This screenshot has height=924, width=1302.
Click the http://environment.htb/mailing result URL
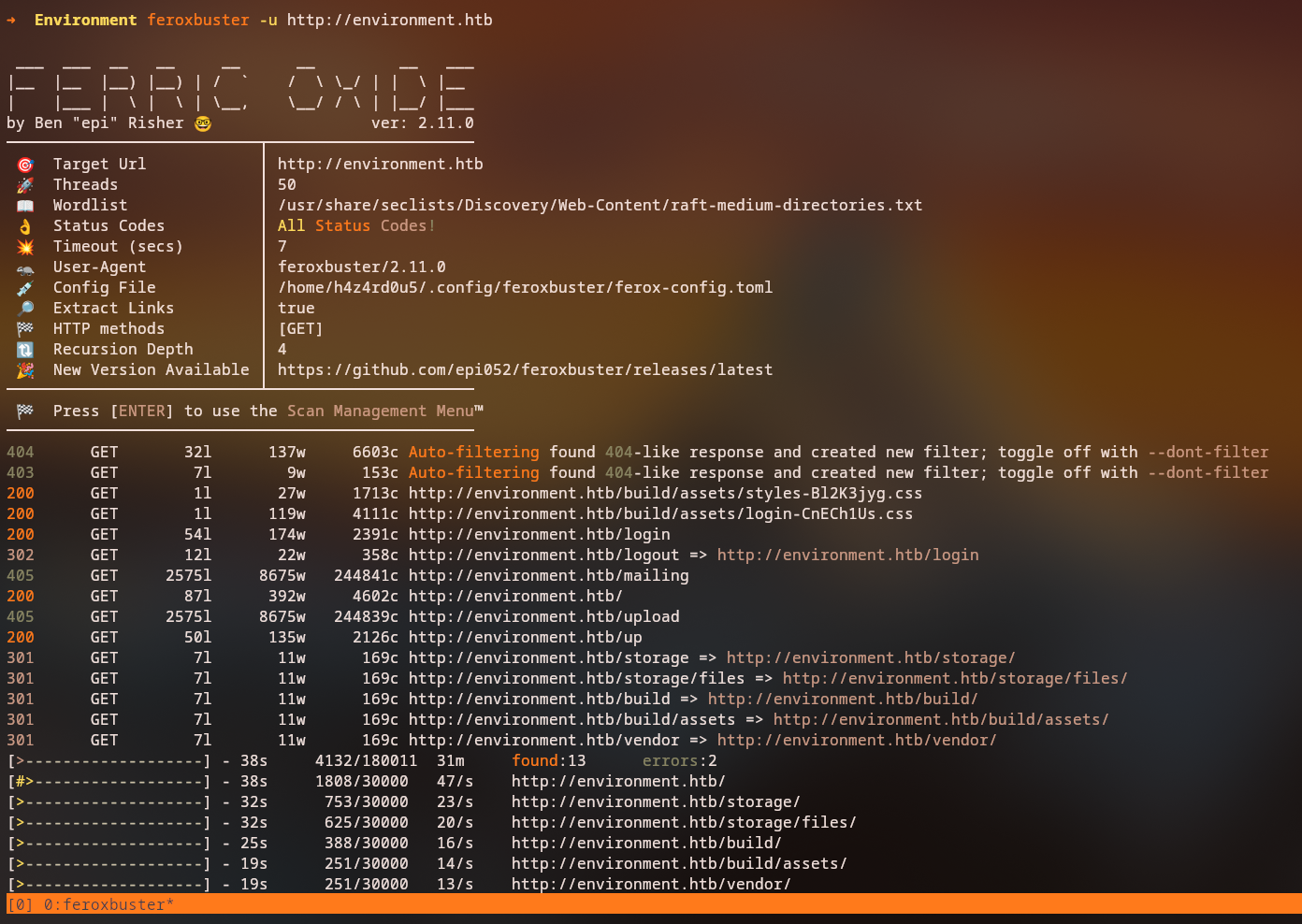(548, 576)
